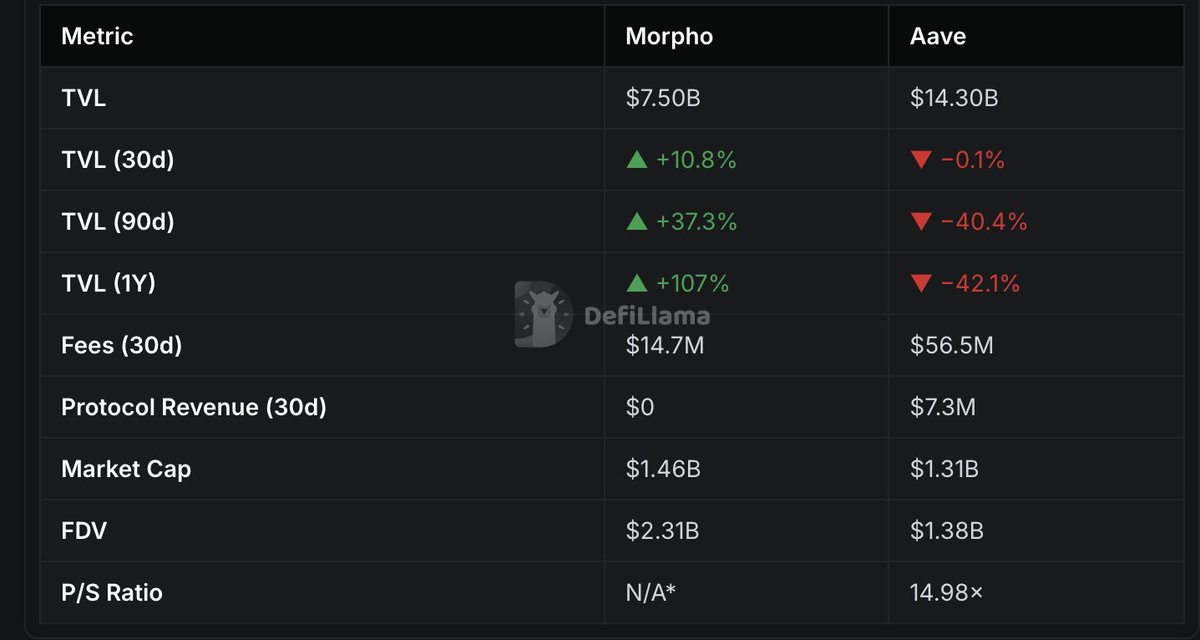Select the Protocol Revenue (30d) row label
1200x640 pixels.
pos(194,408)
